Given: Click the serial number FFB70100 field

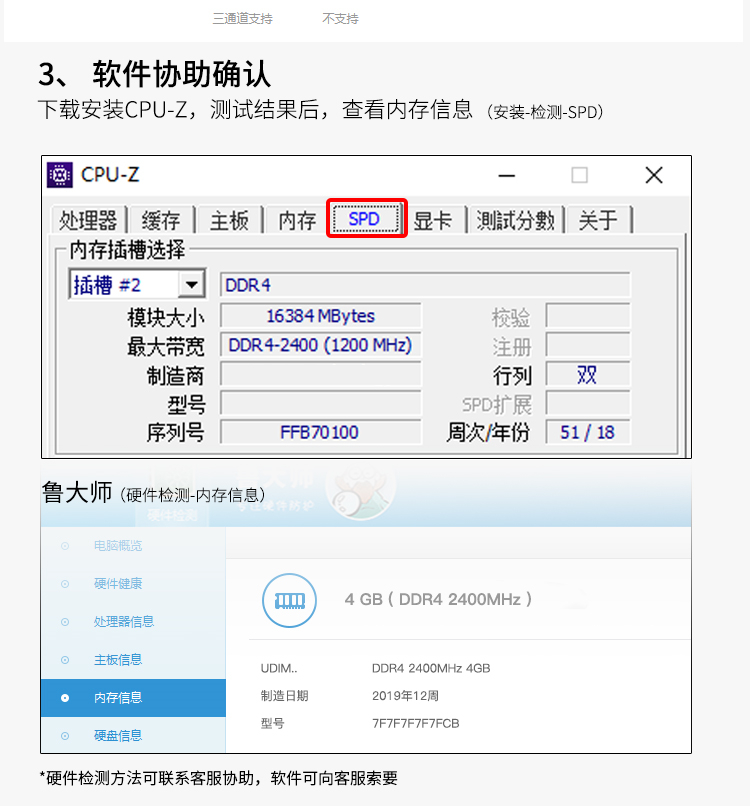Looking at the screenshot, I should 321,432.
